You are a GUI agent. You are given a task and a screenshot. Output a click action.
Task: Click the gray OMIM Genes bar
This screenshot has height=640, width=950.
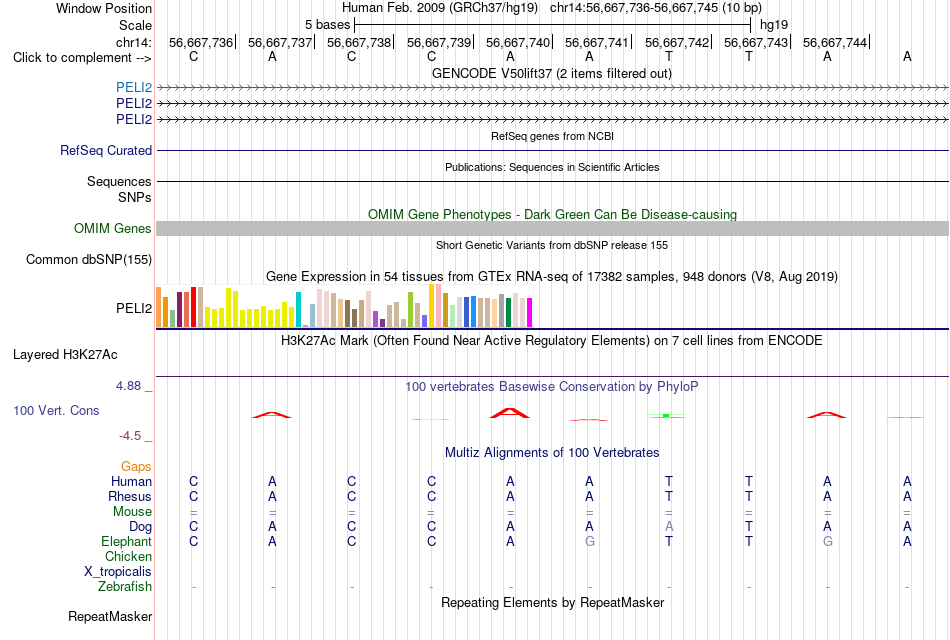552,228
